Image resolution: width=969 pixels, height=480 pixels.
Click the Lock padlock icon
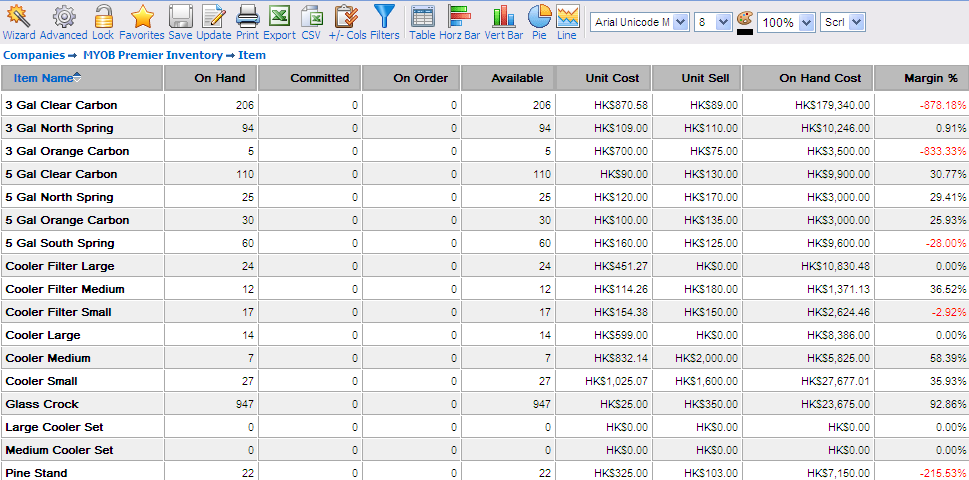pos(103,23)
